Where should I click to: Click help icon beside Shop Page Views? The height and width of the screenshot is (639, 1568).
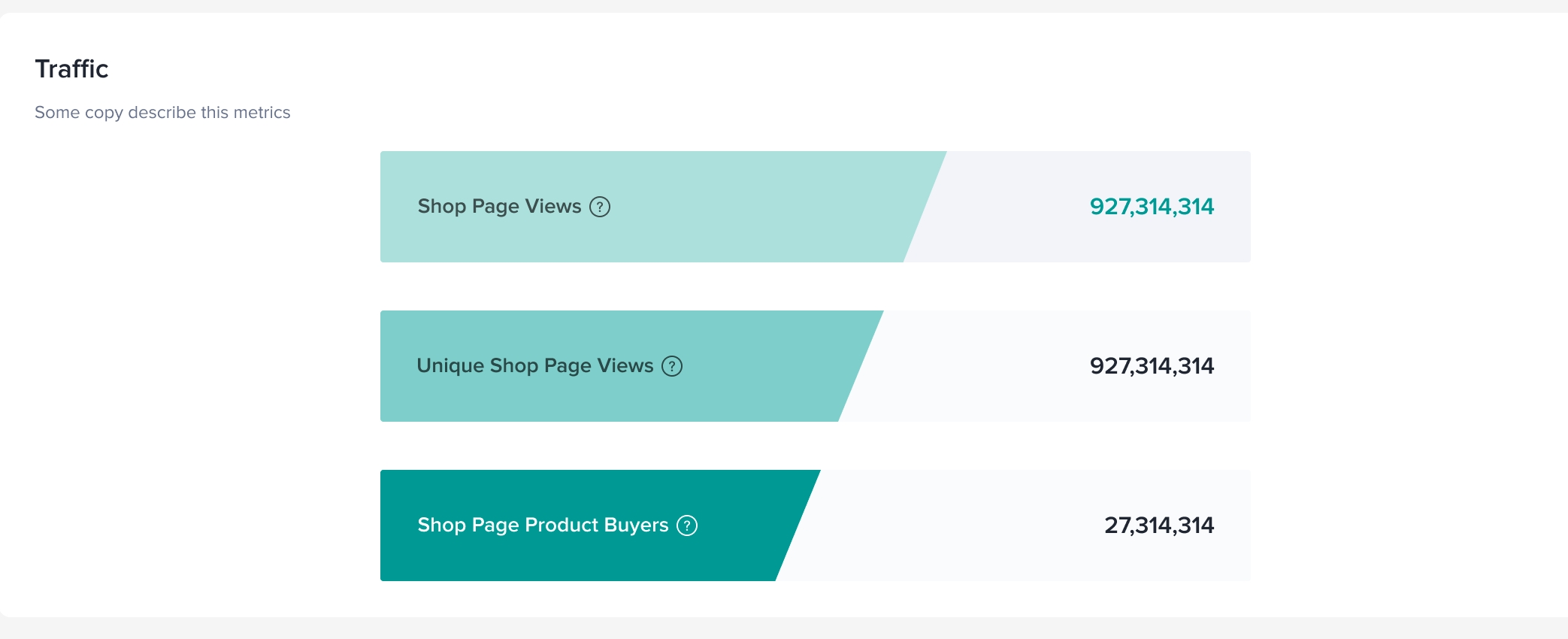click(x=600, y=207)
